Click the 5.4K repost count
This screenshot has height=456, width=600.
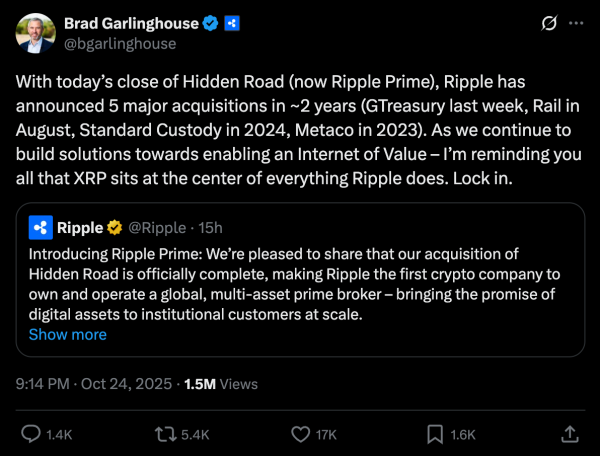point(196,434)
